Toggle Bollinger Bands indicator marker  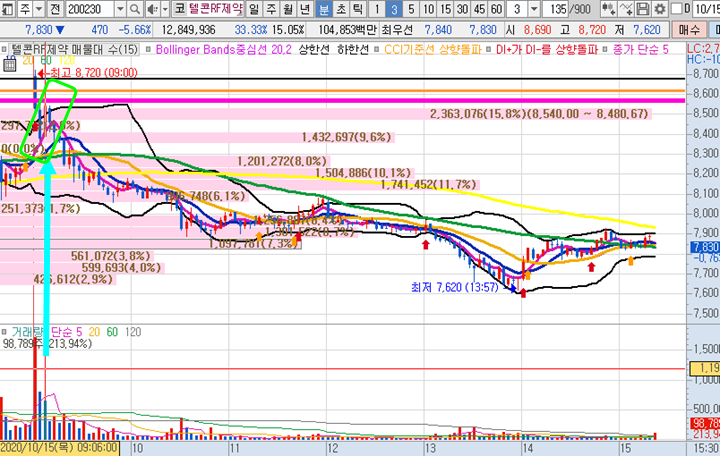(148, 50)
